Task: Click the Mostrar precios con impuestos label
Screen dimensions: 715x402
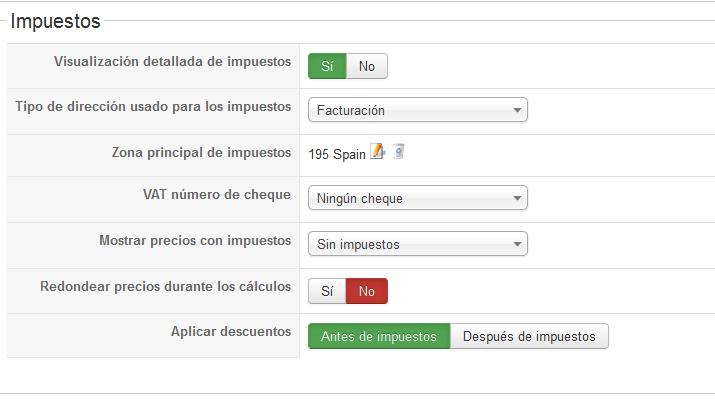Action: pos(195,240)
